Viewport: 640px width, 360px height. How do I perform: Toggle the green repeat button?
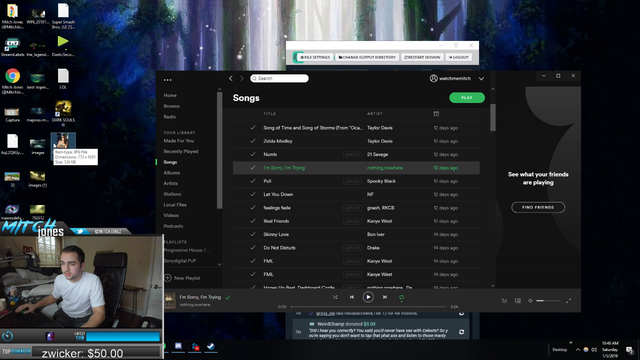401,298
